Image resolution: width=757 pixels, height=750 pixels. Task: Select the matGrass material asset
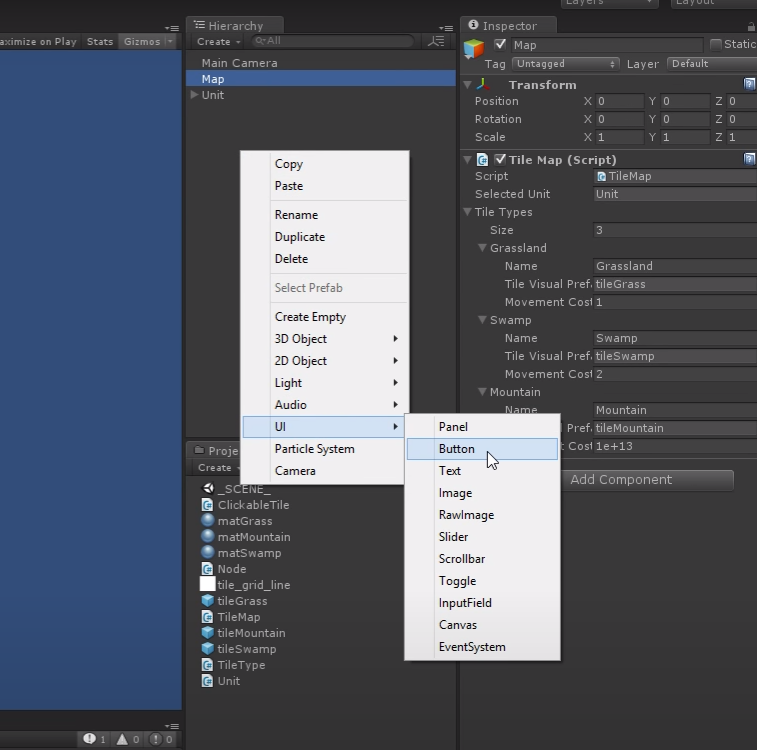[237, 521]
